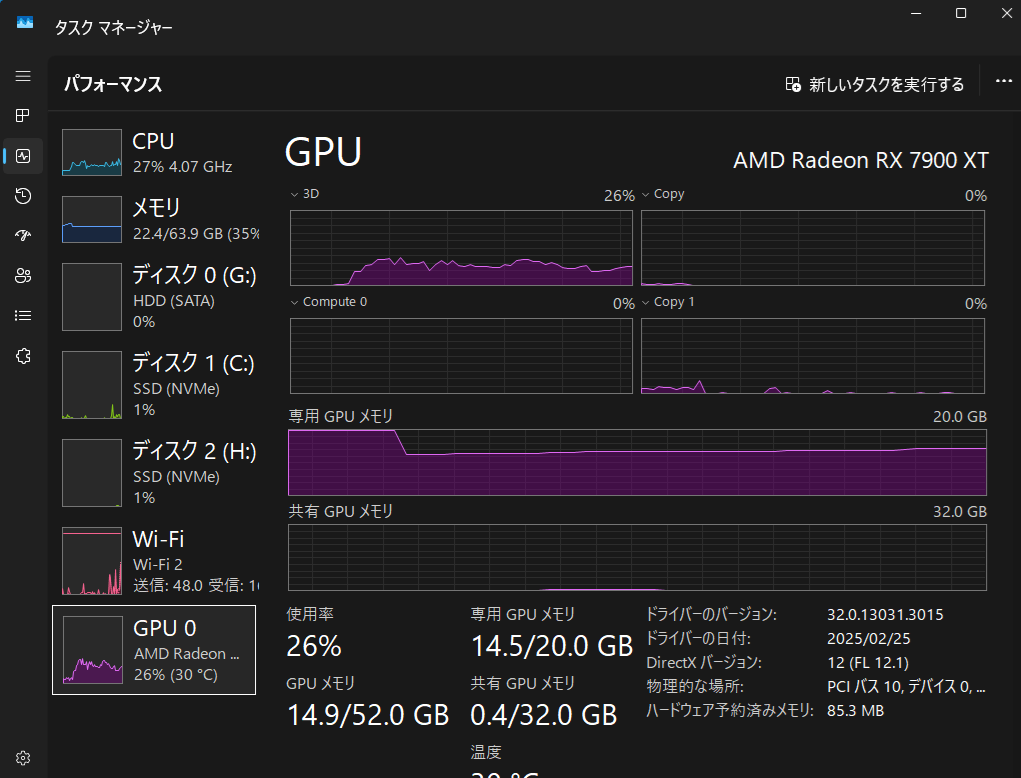Select CPU in the performance list
This screenshot has width=1021, height=778.
click(x=155, y=152)
